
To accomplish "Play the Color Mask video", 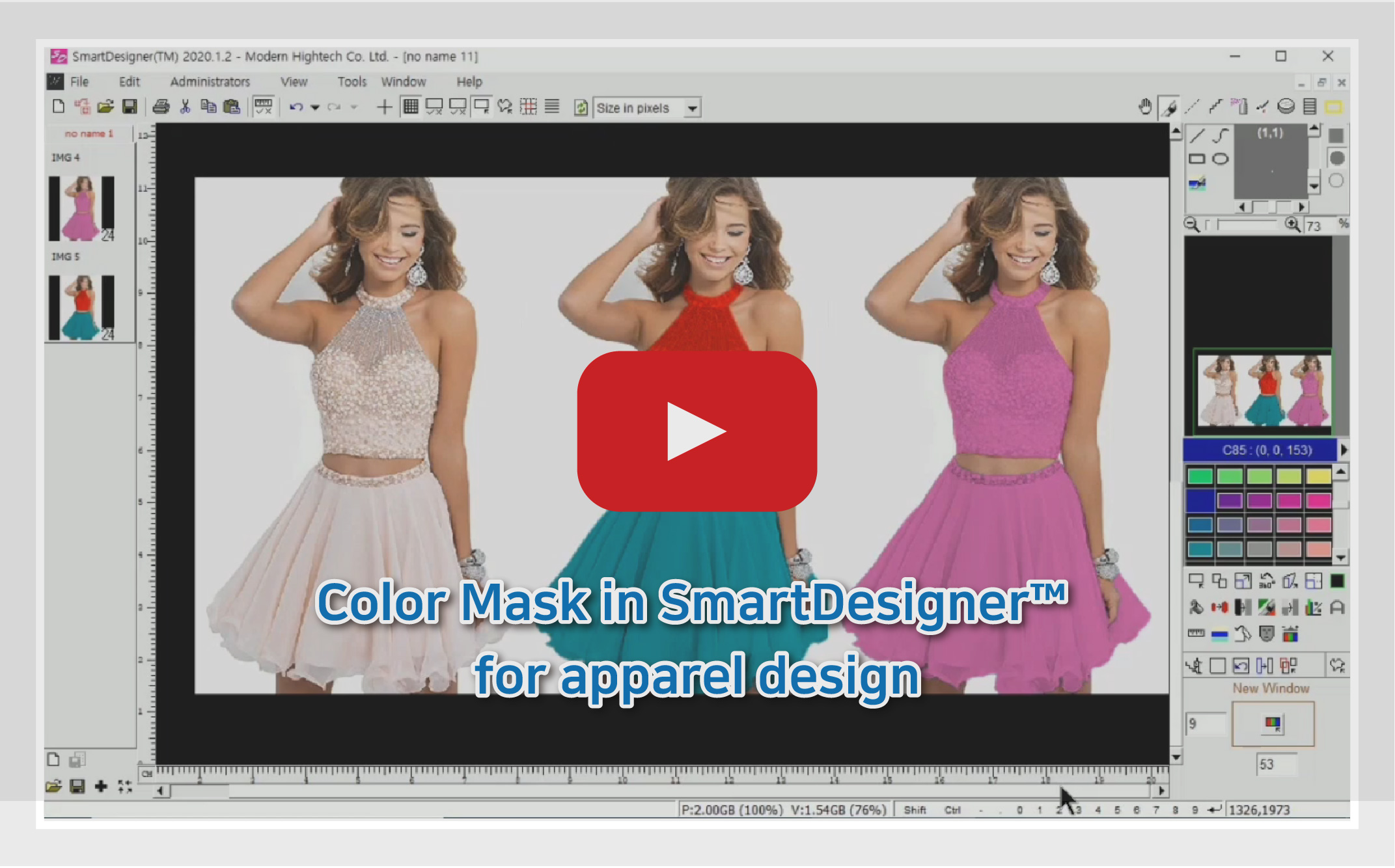I will pyautogui.click(x=697, y=431).
